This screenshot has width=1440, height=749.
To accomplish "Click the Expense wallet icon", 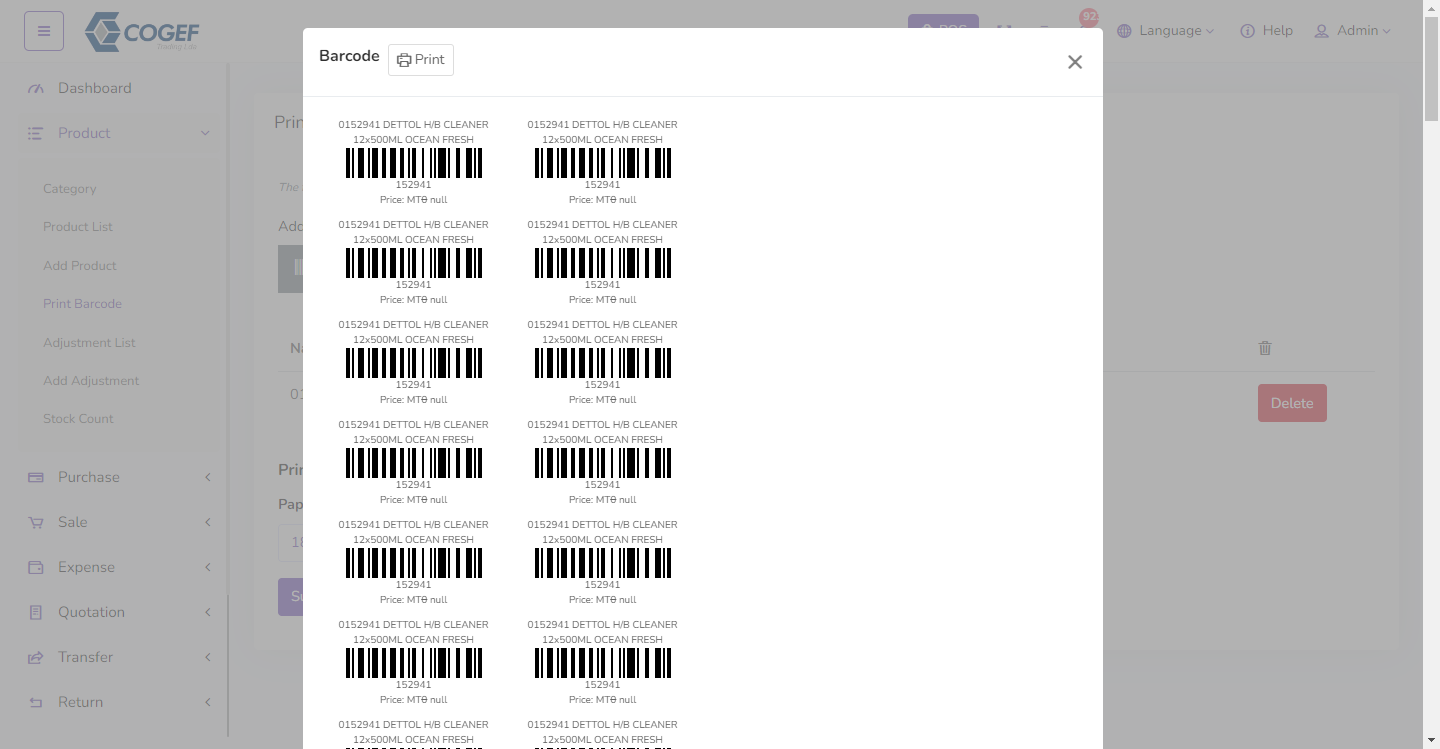I will [36, 567].
